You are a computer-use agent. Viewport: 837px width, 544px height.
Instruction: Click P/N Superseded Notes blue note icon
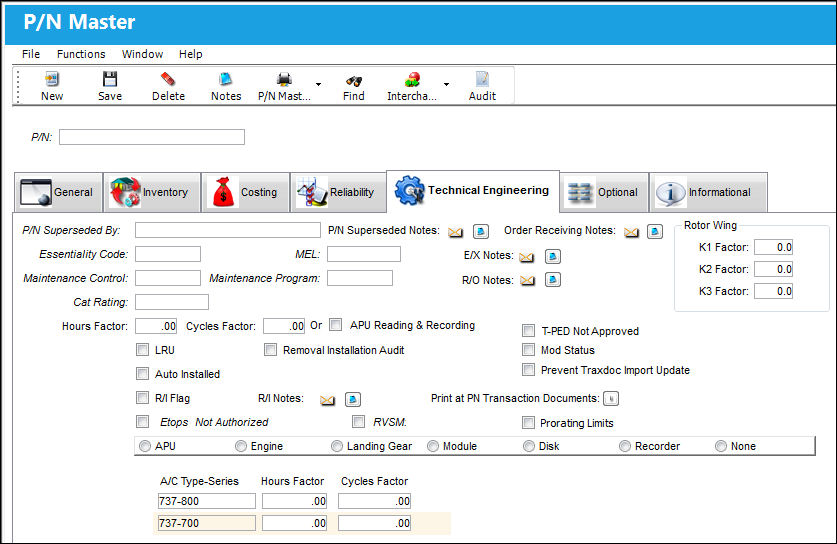[481, 232]
